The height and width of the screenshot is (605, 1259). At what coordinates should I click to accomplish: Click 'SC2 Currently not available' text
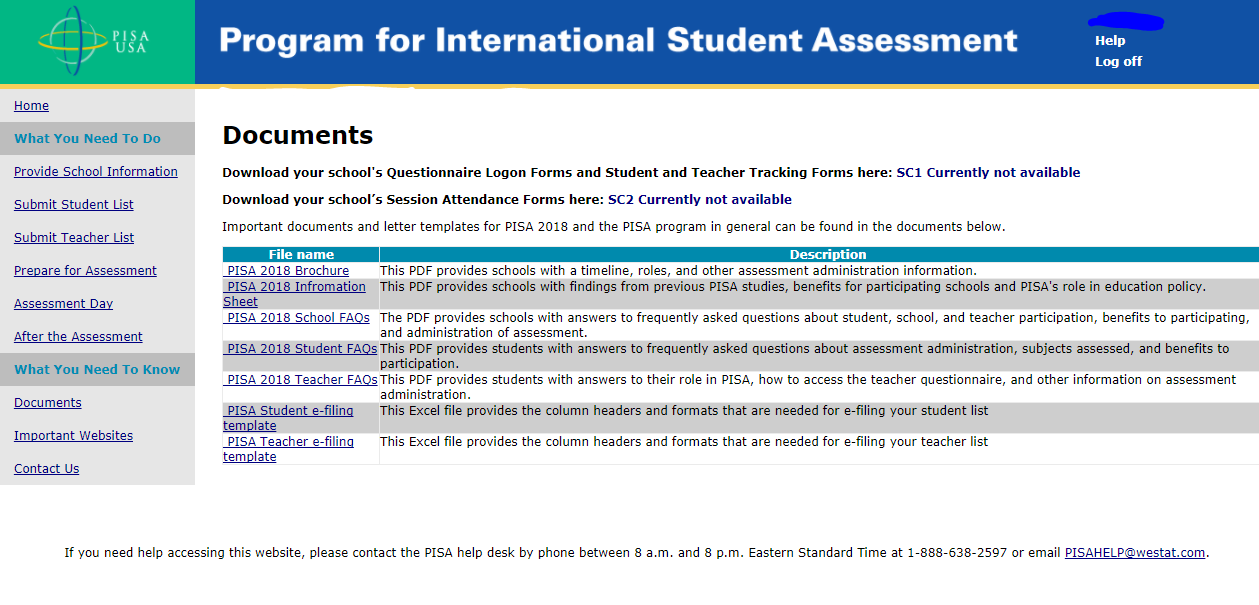700,200
